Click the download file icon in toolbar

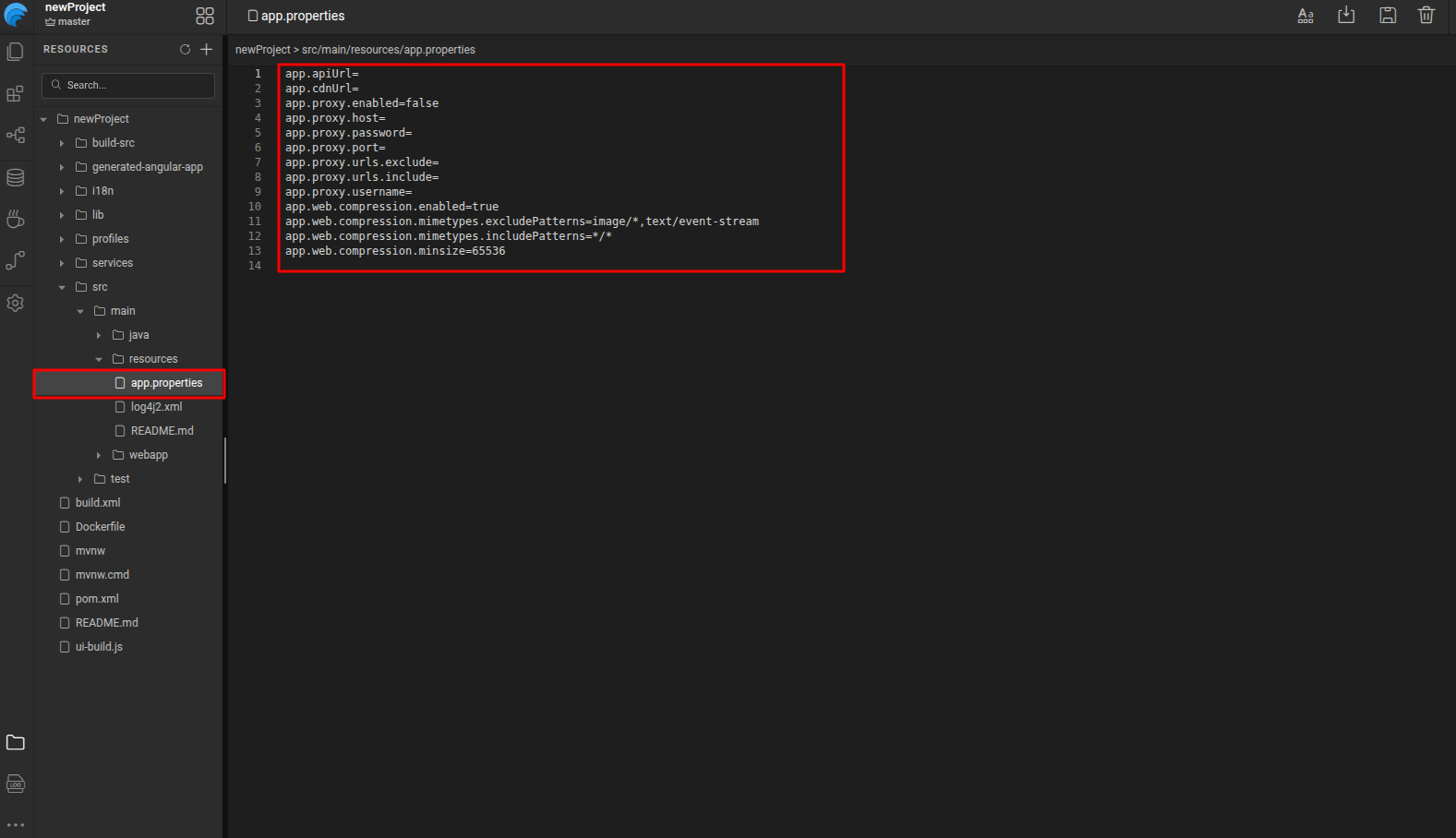1346,16
